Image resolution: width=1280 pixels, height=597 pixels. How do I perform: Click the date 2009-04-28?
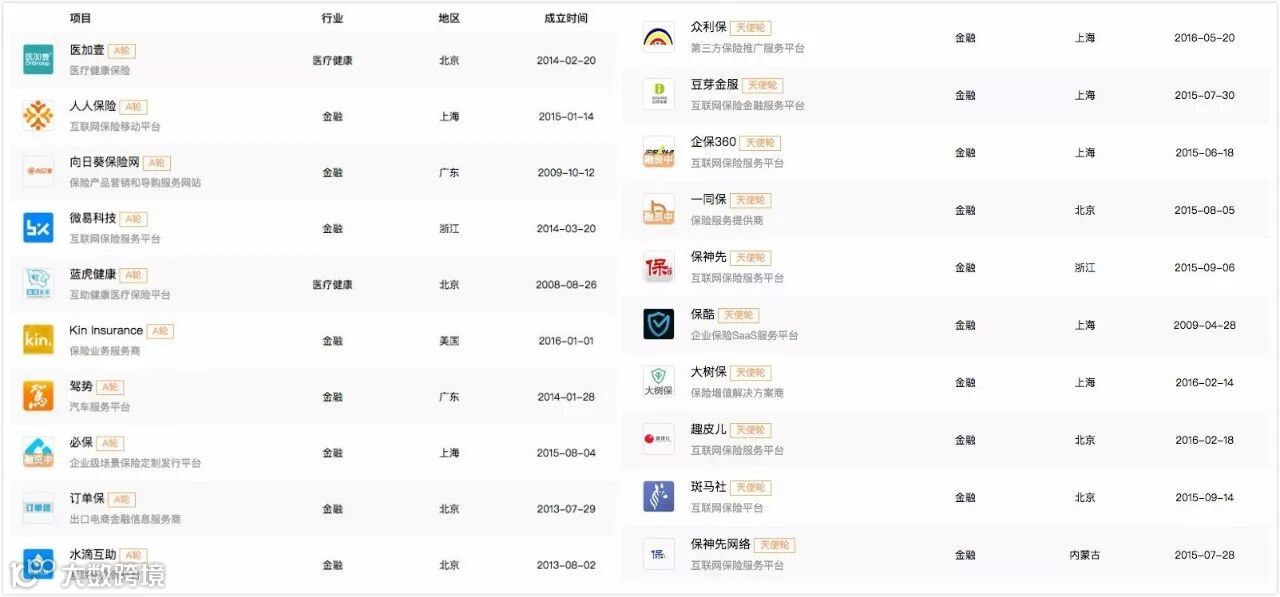point(1204,326)
